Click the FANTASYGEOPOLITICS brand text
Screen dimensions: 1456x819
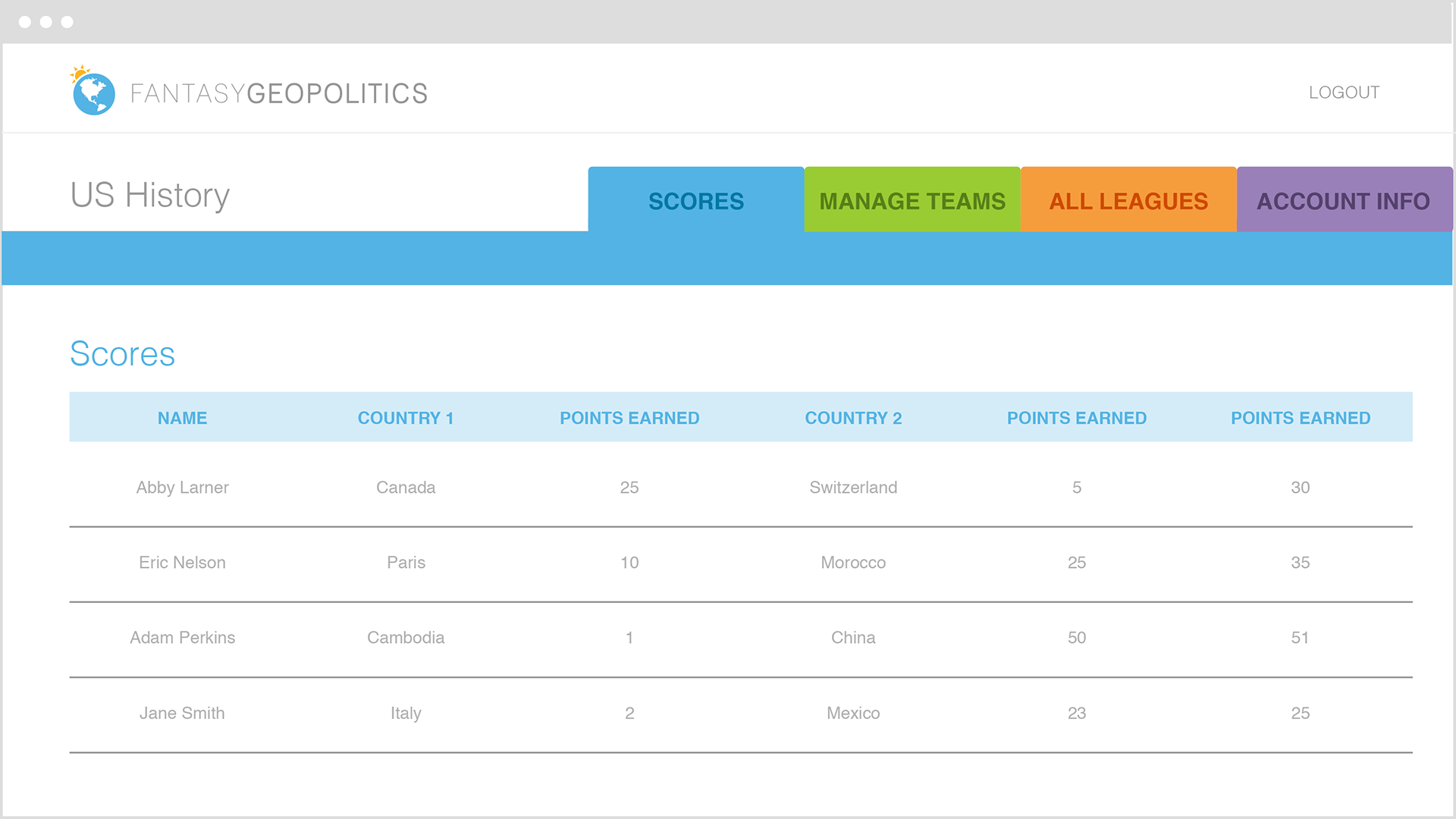[279, 93]
